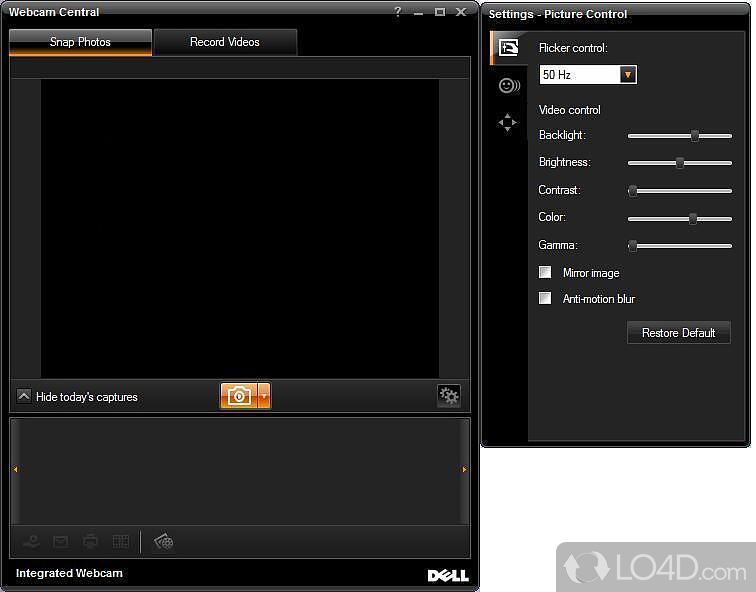
Task: Open the settings gear icon
Action: (449, 396)
